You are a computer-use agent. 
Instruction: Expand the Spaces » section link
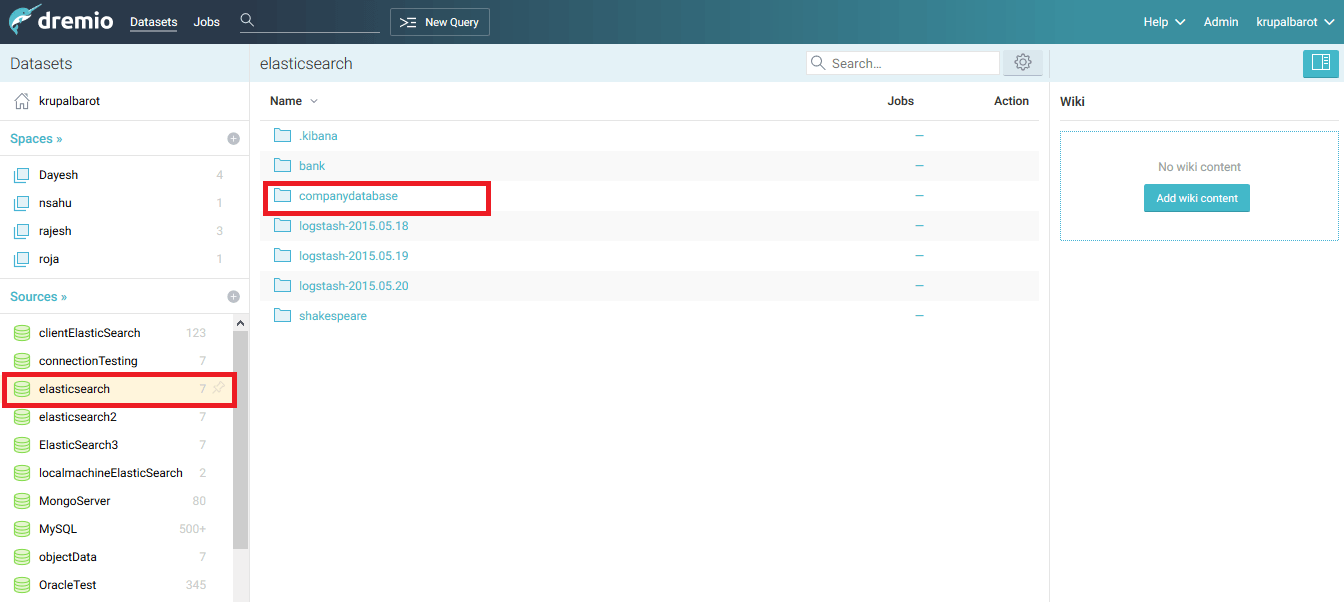click(36, 139)
